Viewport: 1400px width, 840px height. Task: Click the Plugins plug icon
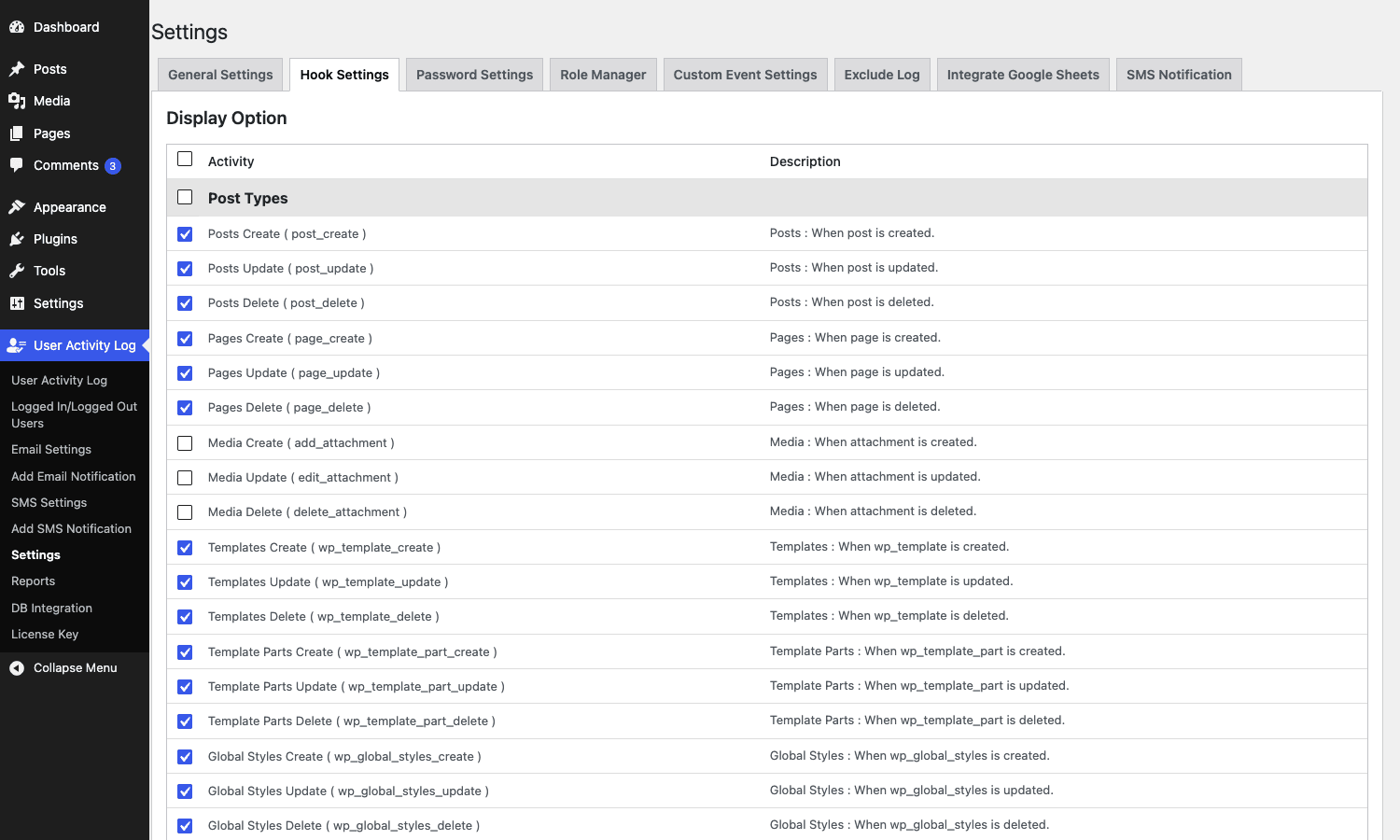pos(17,239)
